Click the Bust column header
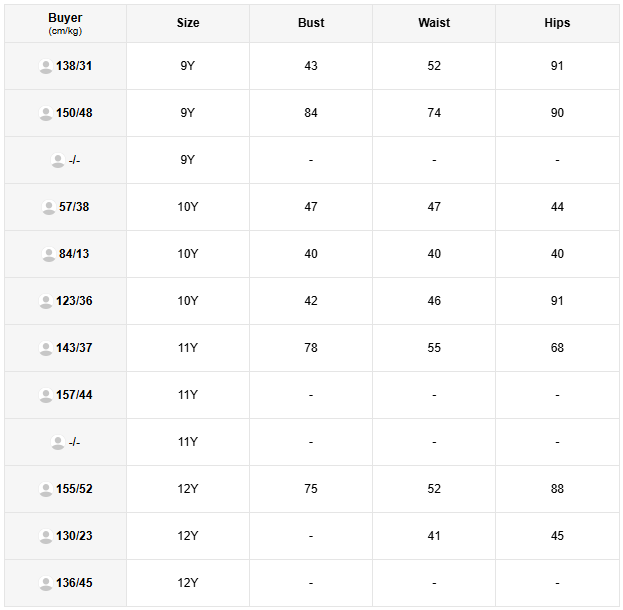Image resolution: width=623 pixels, height=610 pixels. 311,23
